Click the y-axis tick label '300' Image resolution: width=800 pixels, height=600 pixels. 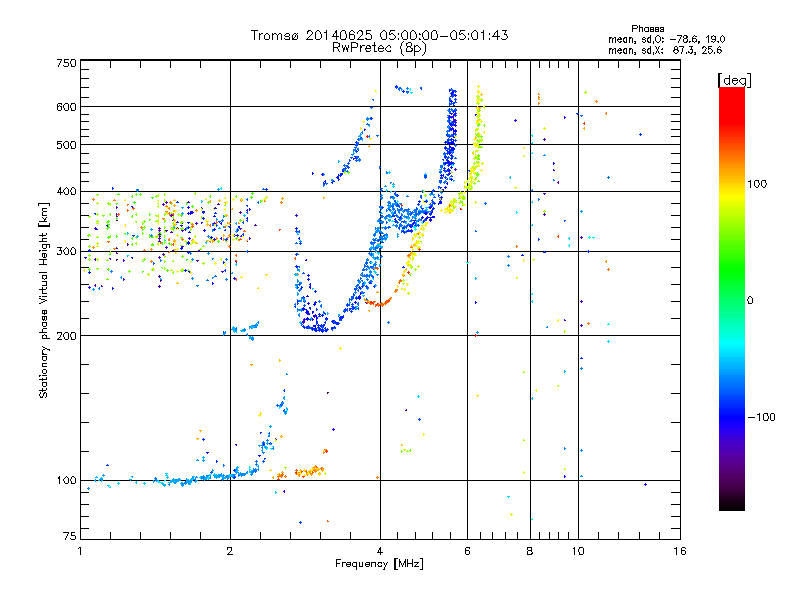(x=66, y=251)
